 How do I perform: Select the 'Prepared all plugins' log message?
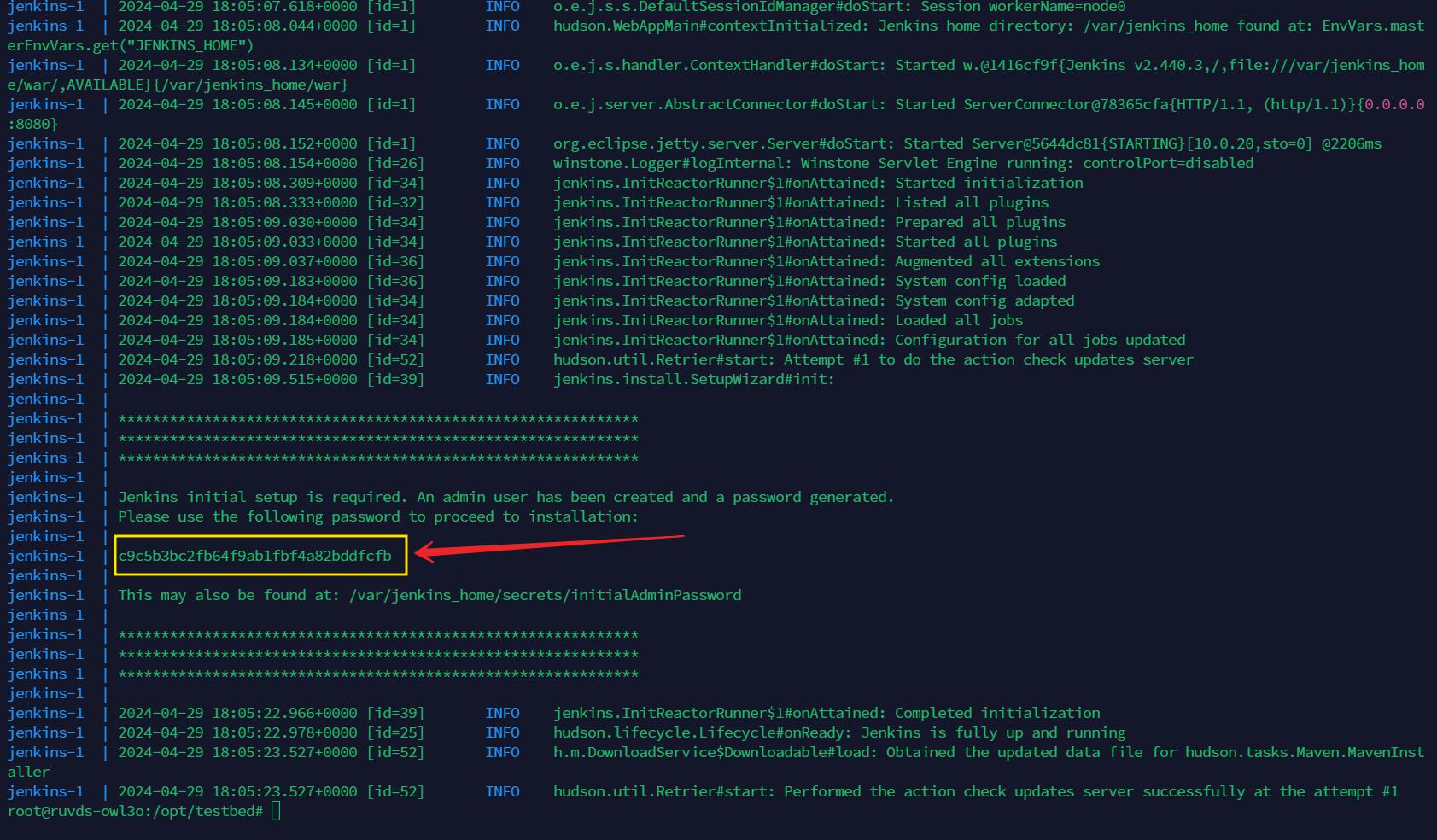point(980,222)
